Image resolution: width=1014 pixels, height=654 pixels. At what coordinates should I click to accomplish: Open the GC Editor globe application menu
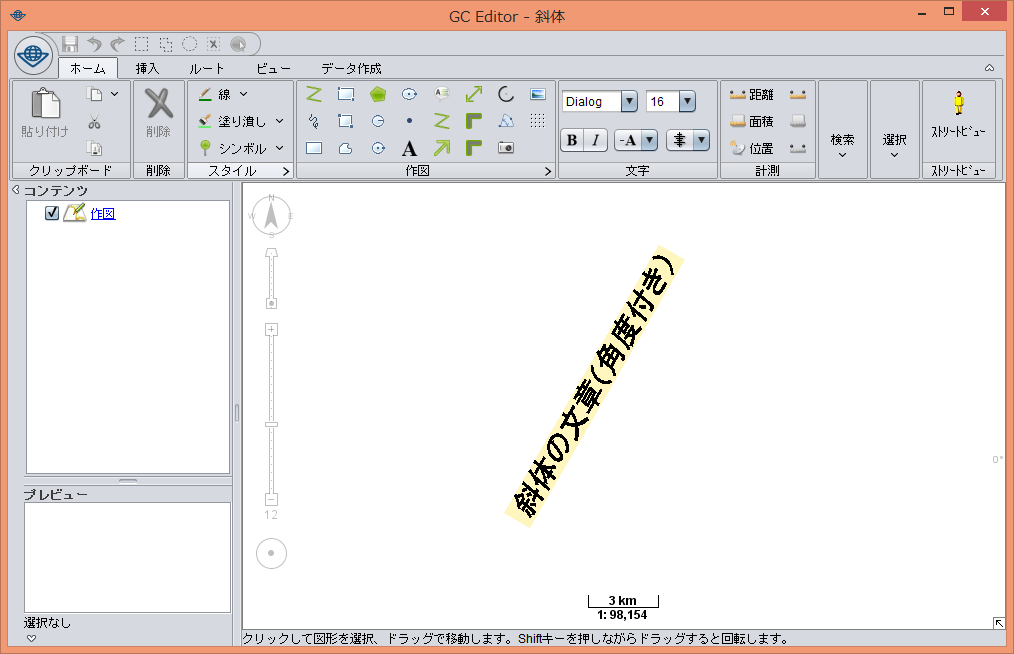coord(33,55)
